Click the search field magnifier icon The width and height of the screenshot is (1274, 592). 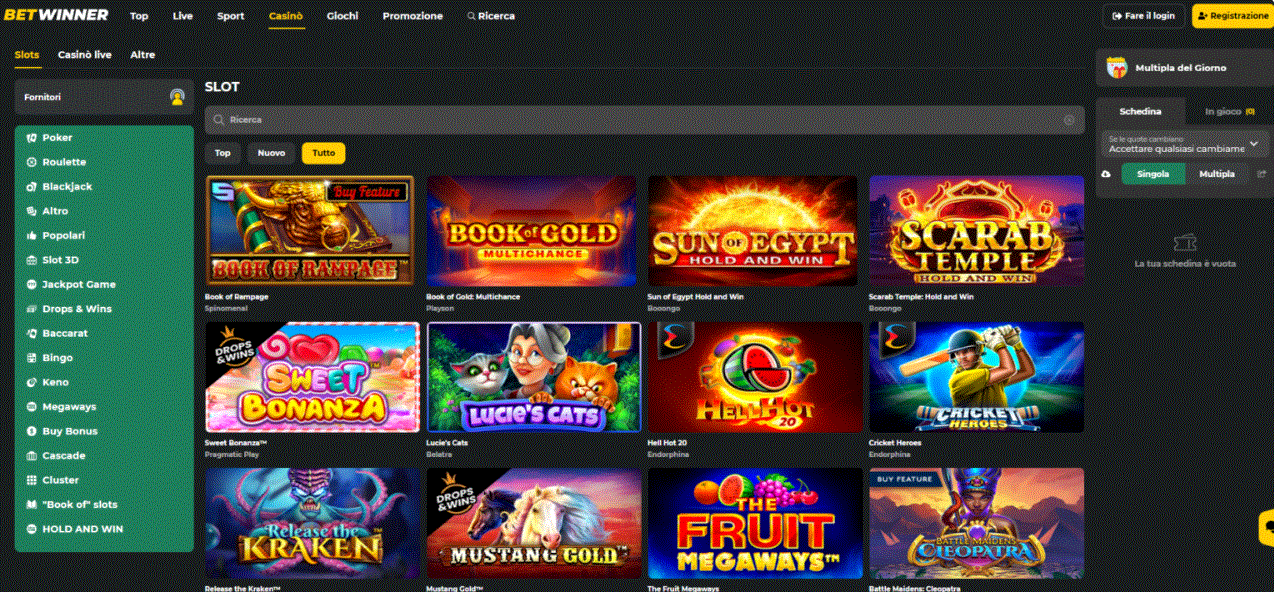pyautogui.click(x=219, y=120)
